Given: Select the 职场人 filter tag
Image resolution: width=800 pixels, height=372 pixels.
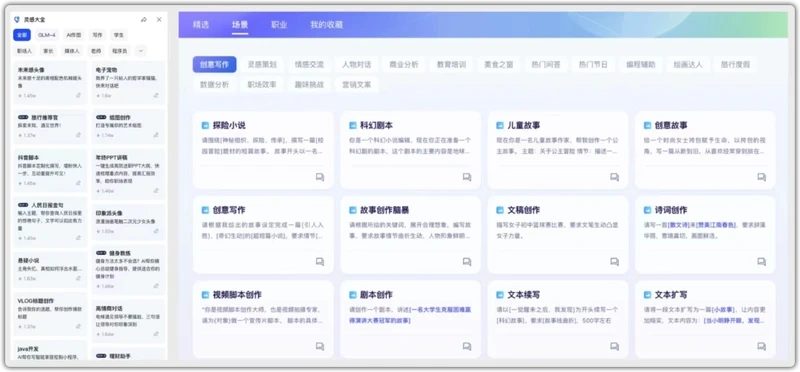Looking at the screenshot, I should coord(24,51).
